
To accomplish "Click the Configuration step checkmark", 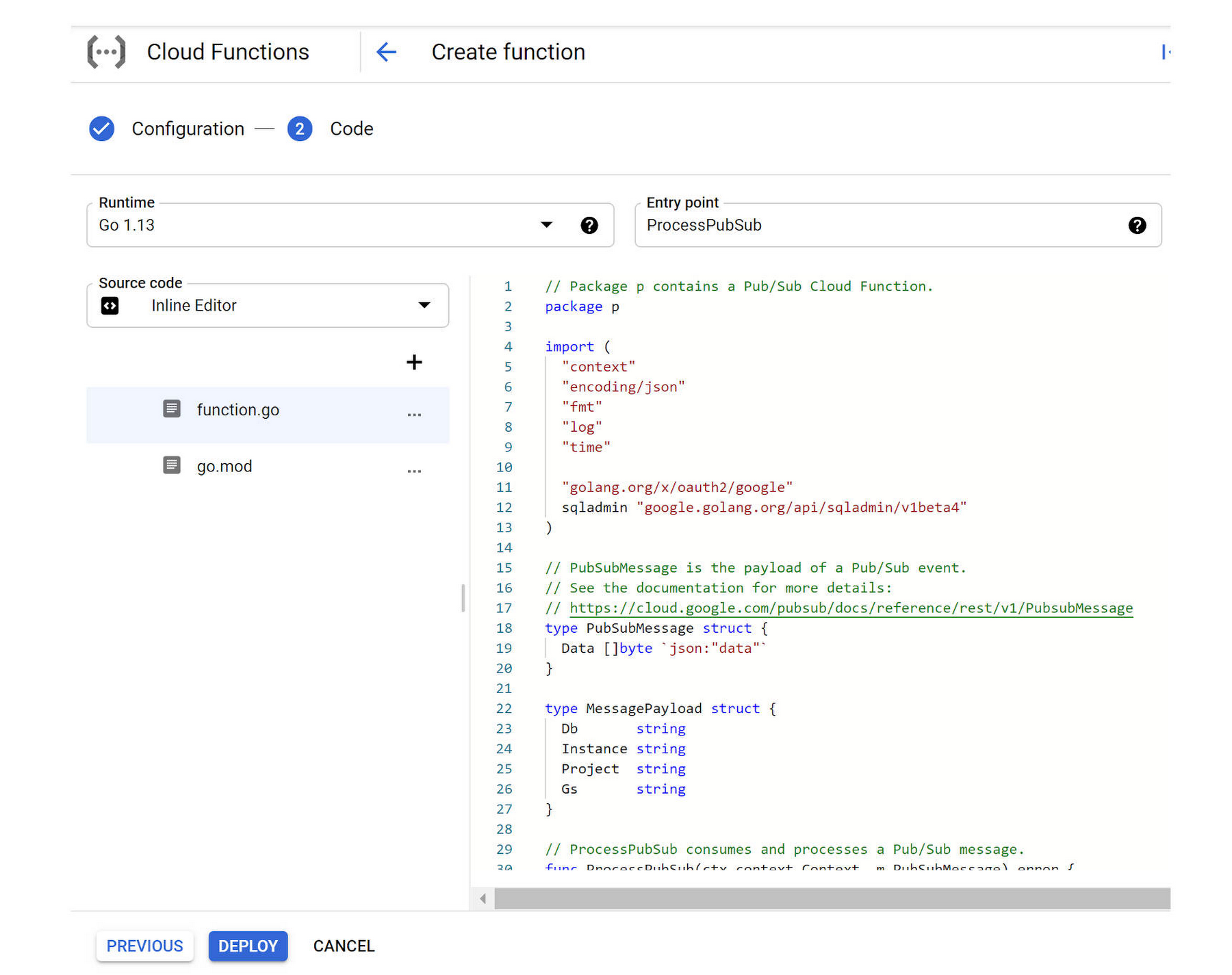I will pyautogui.click(x=101, y=129).
